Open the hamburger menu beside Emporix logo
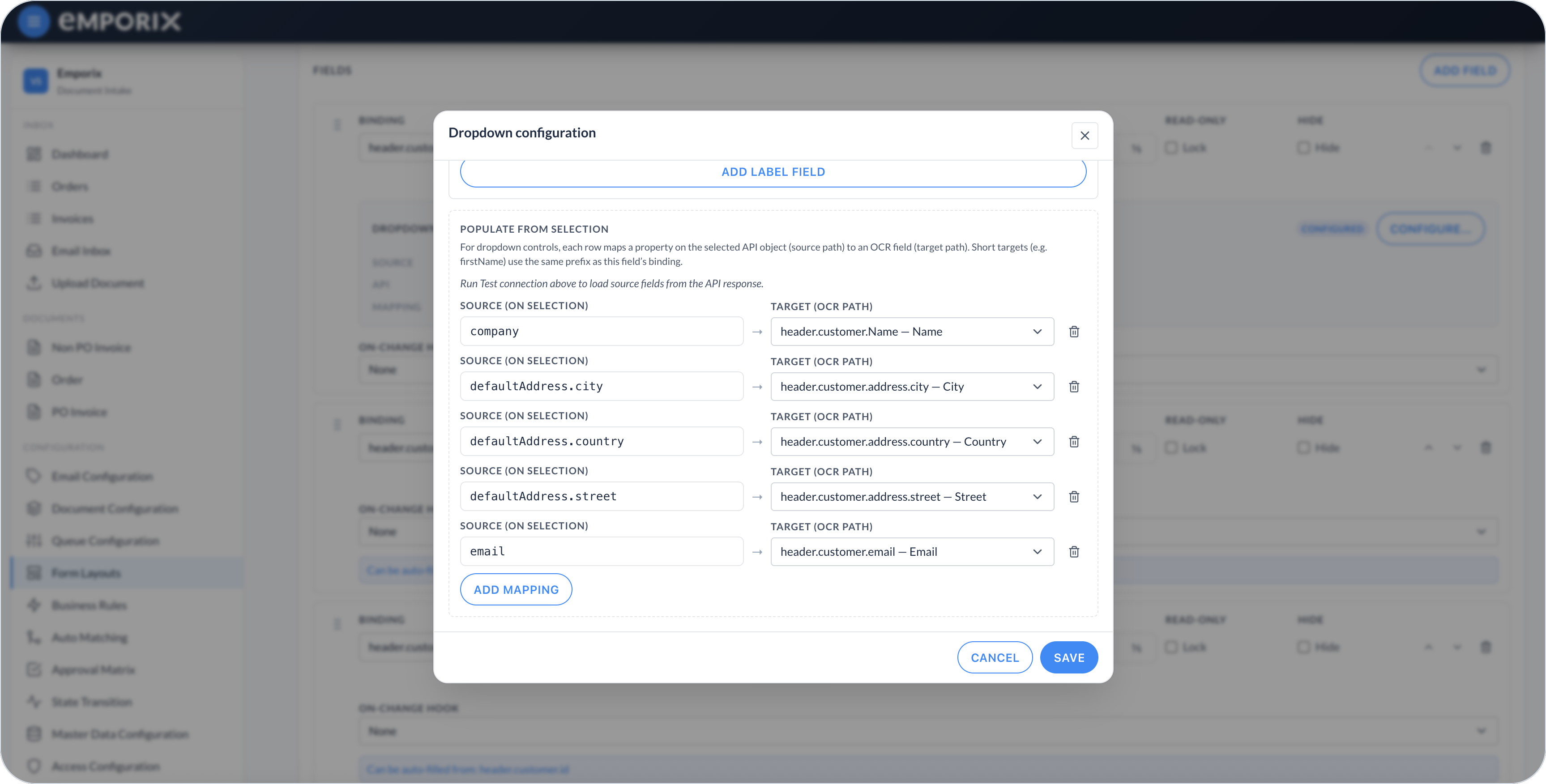The height and width of the screenshot is (784, 1546). point(34,21)
